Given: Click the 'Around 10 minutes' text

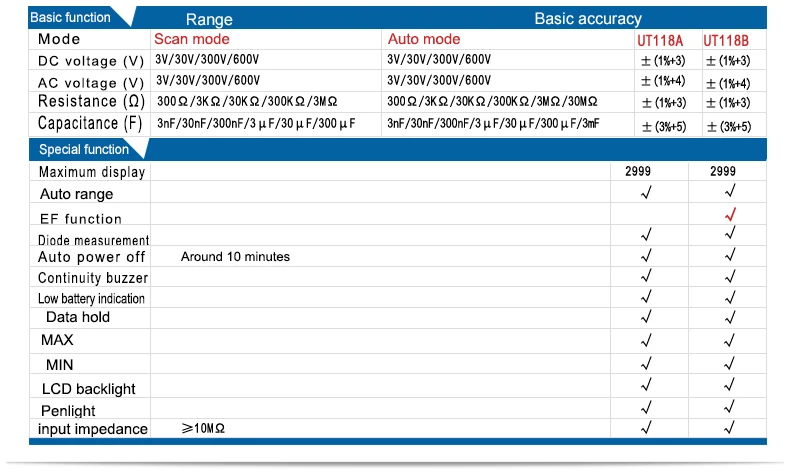Looking at the screenshot, I should click(235, 256).
